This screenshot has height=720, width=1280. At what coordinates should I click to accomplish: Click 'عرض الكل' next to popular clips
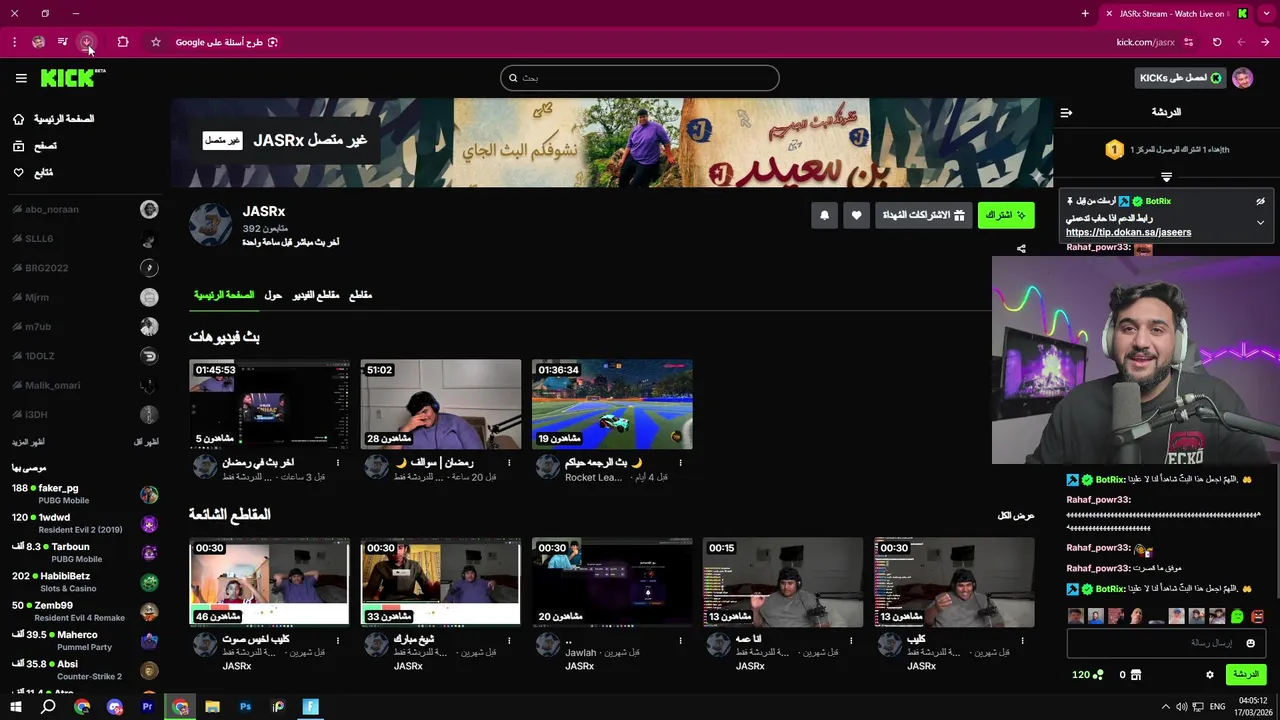pos(1016,515)
